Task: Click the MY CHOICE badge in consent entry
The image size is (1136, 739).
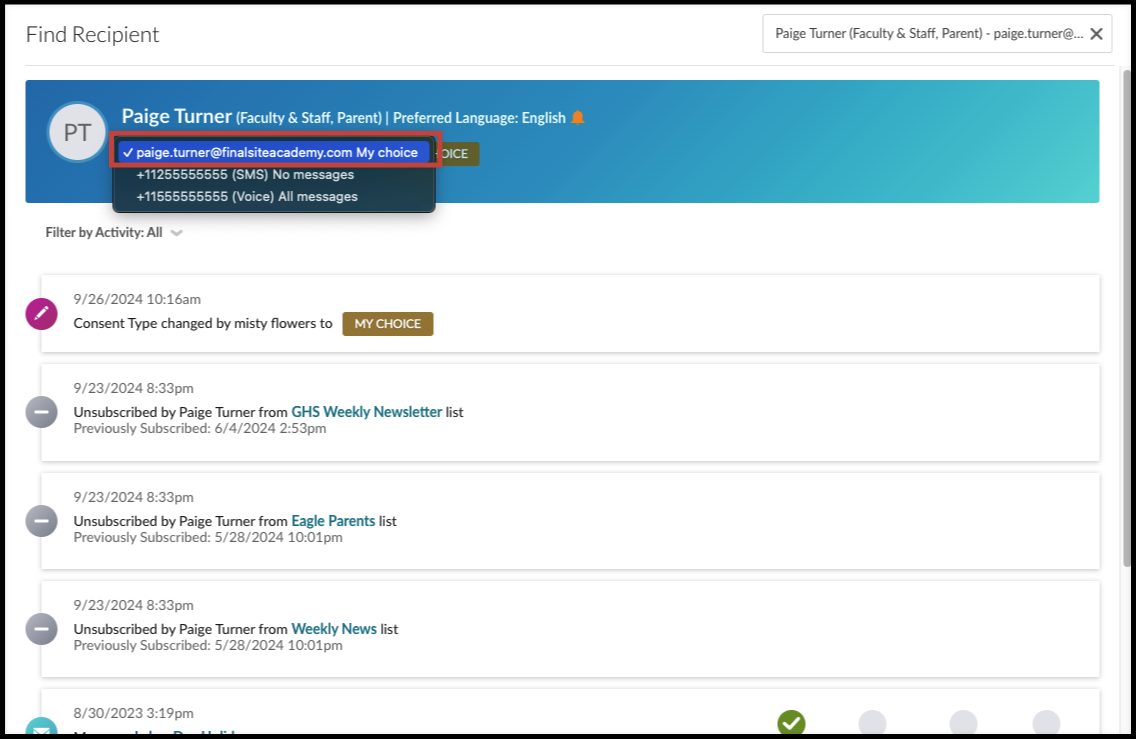Action: pos(388,324)
